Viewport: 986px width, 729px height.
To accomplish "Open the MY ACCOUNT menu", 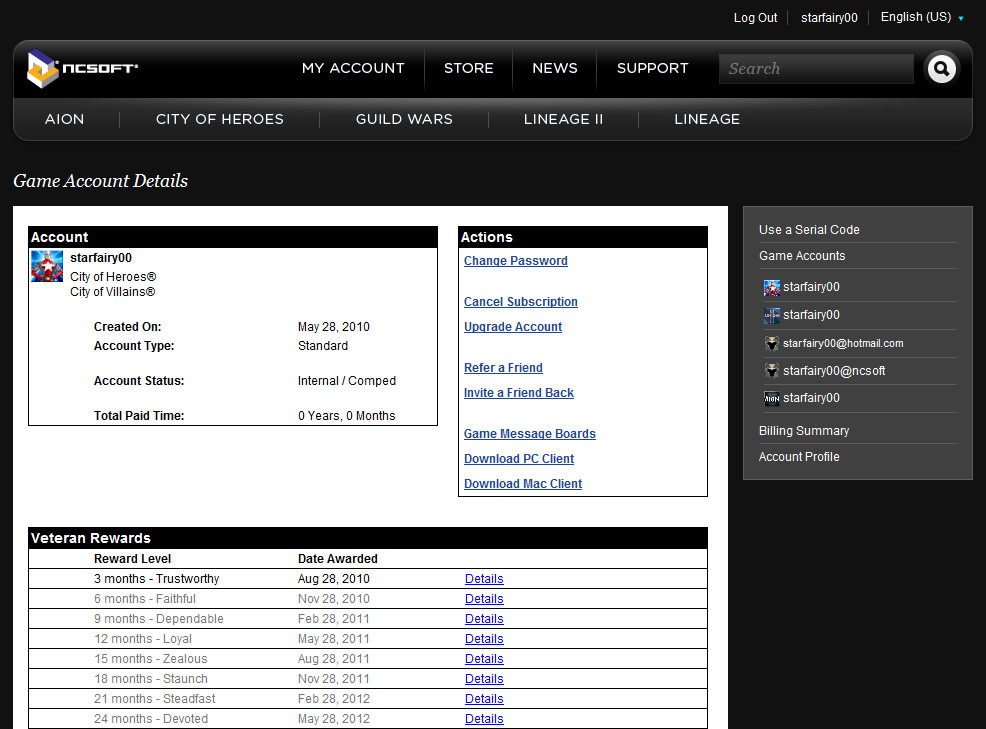I will (x=353, y=68).
